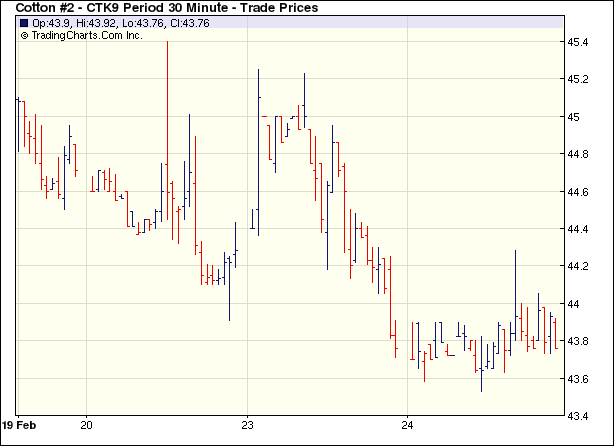Click the 43.6 price axis label
Viewport: 614px width, 446px height.
(x=581, y=379)
